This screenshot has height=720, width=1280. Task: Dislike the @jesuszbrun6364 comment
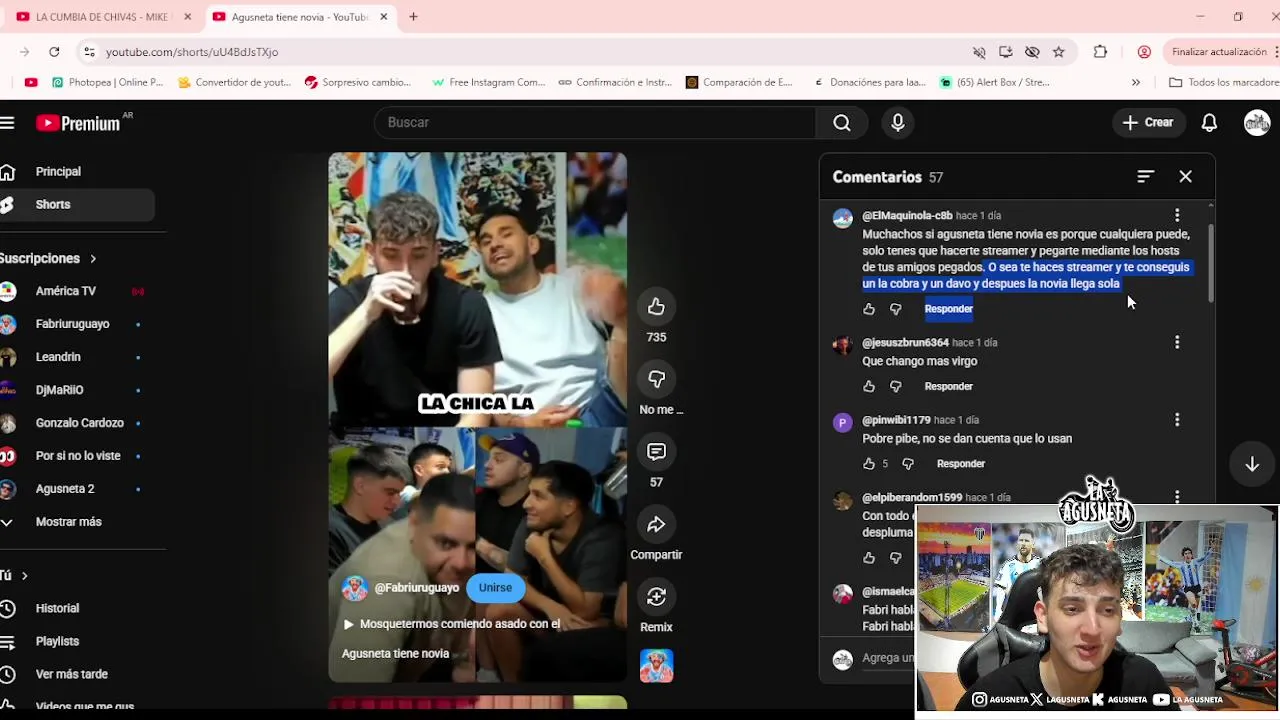pos(896,386)
